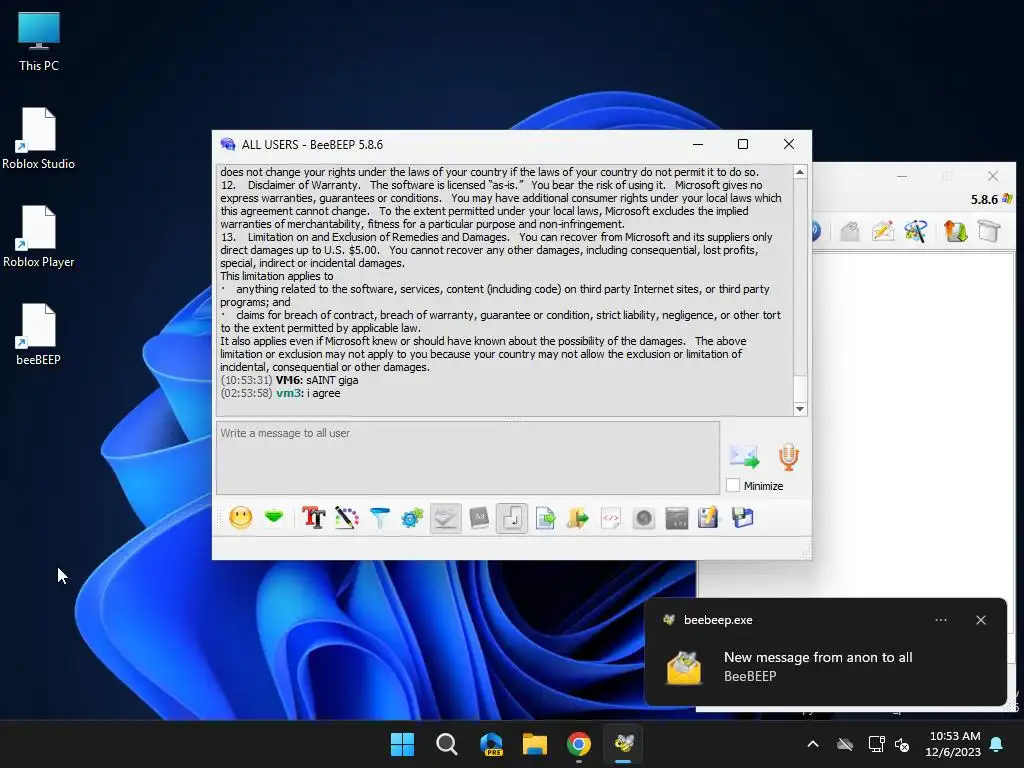Open chat settings gears icon

tap(412, 519)
